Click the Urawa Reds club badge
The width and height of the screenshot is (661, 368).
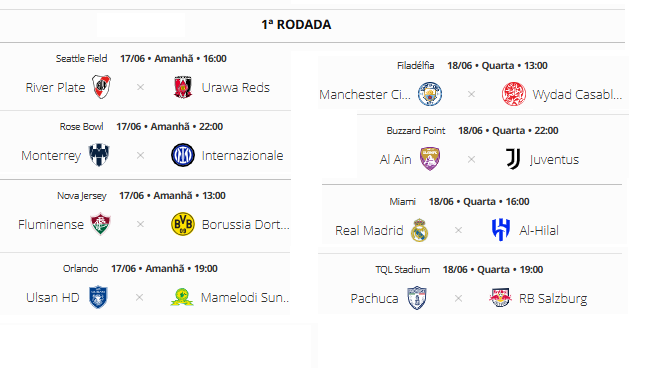click(183, 87)
